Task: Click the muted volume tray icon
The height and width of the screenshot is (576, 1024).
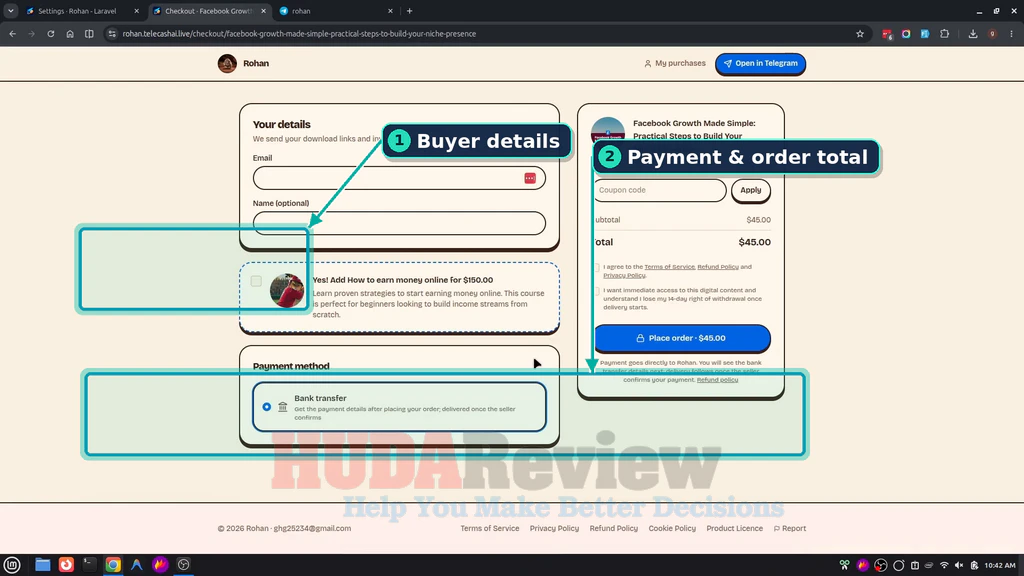Action: [959, 566]
